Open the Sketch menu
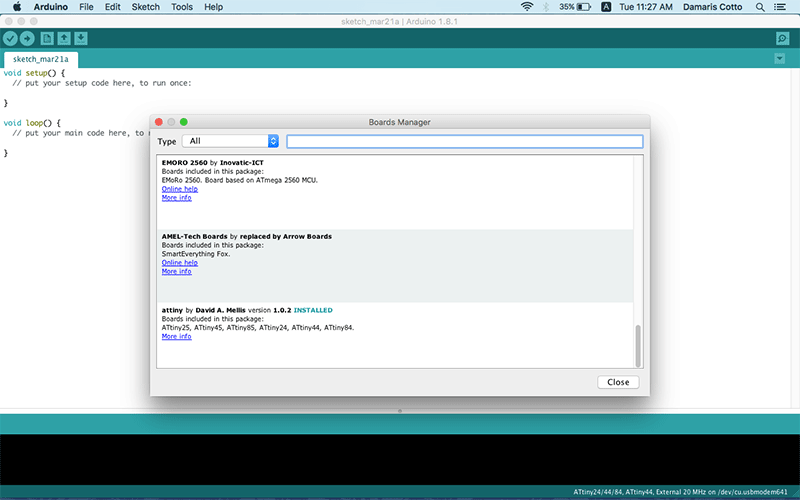 (145, 7)
